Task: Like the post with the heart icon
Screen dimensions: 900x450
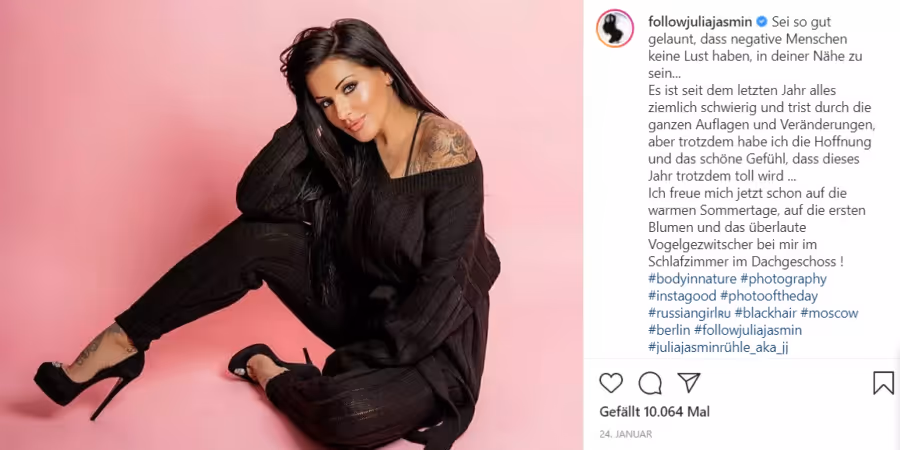Action: (611, 383)
